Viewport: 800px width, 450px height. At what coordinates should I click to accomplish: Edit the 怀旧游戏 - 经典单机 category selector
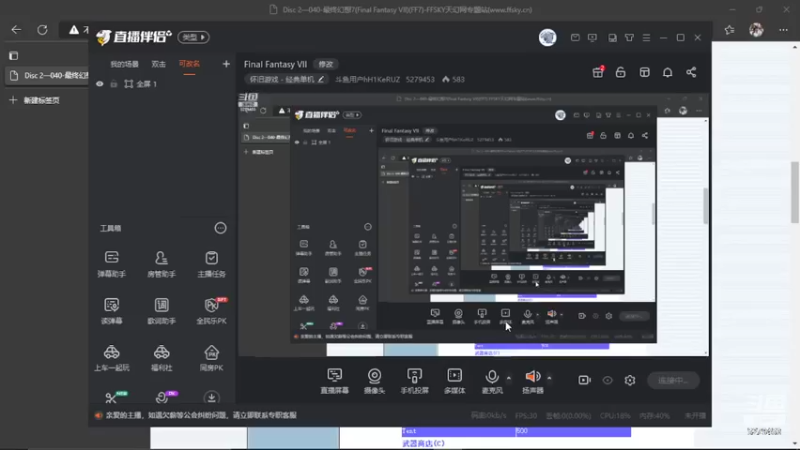click(287, 79)
